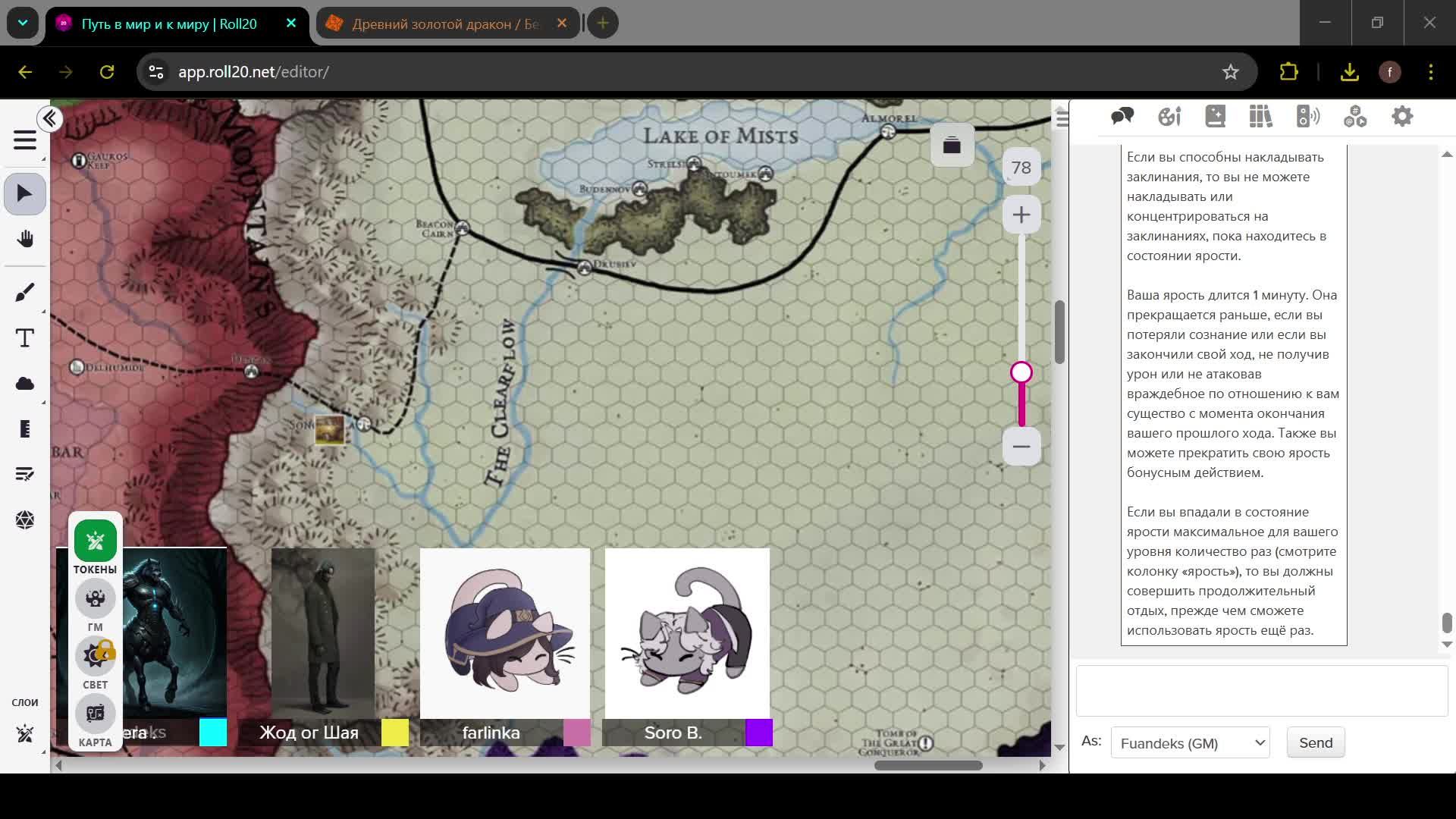Switch to the Map layer
Viewport: 1456px width, 819px height.
point(95,714)
